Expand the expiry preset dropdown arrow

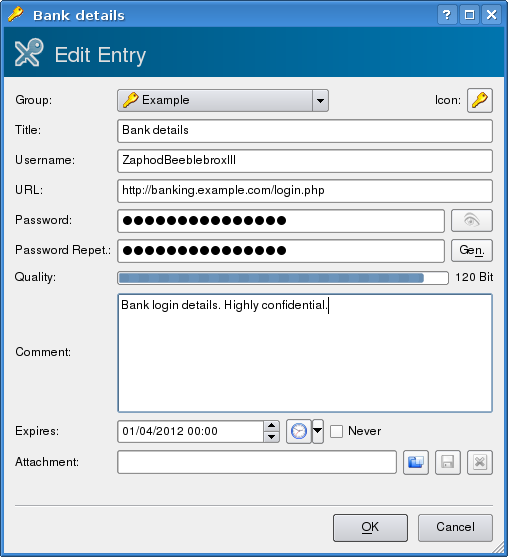pos(318,431)
